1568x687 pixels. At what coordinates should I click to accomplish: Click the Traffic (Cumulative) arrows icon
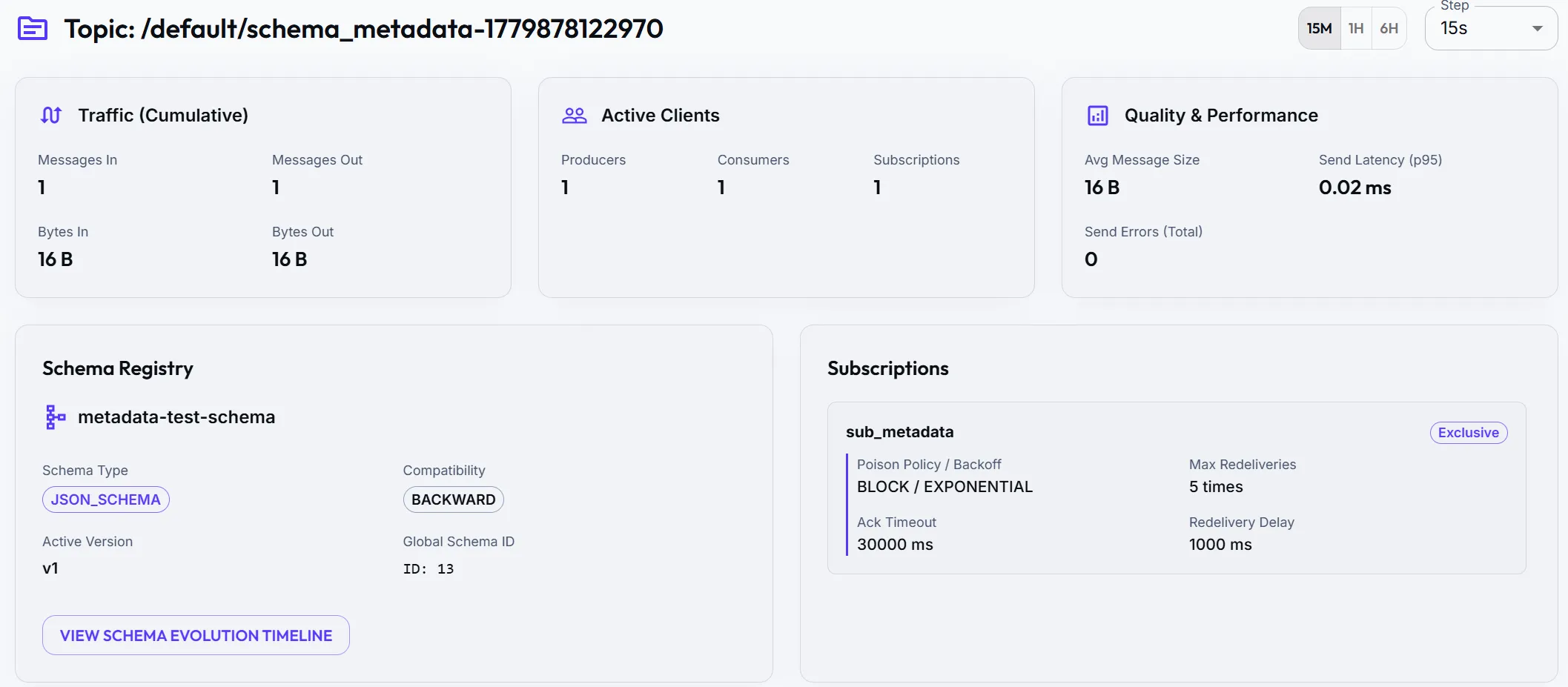51,115
